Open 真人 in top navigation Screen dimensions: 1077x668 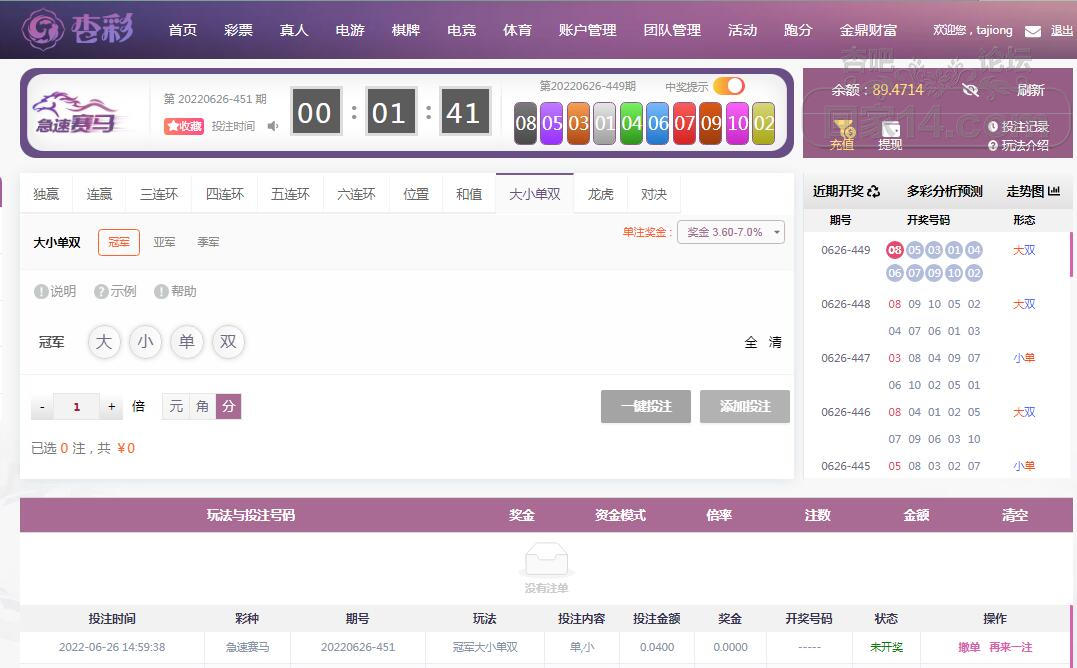click(x=294, y=30)
